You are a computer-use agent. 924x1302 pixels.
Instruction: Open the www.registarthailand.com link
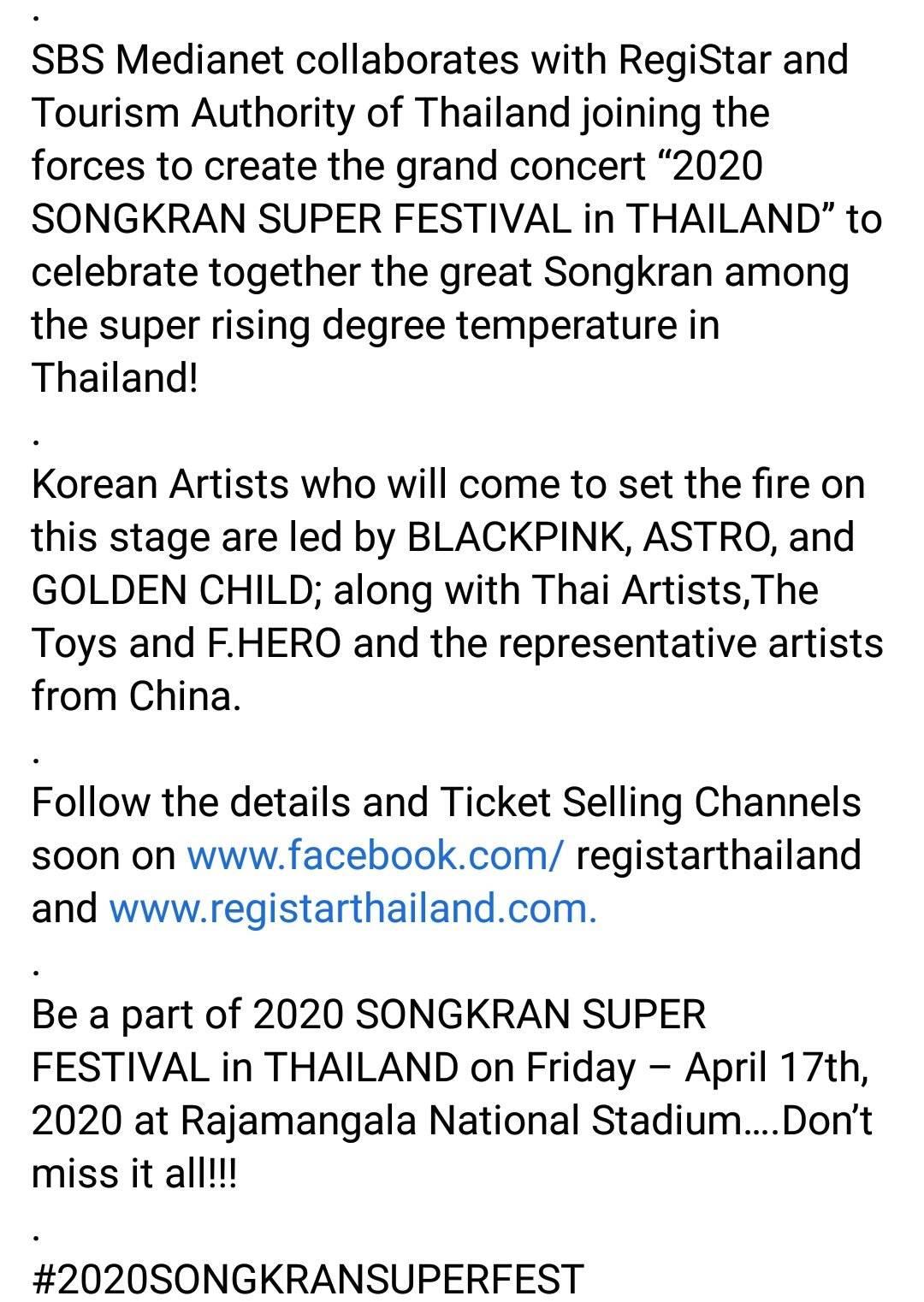pyautogui.click(x=352, y=908)
